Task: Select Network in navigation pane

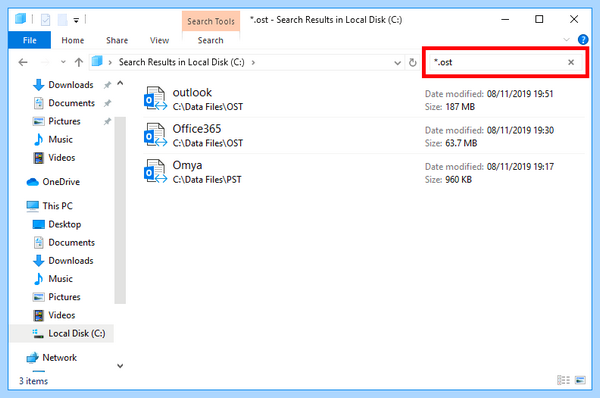Action: pyautogui.click(x=52, y=357)
